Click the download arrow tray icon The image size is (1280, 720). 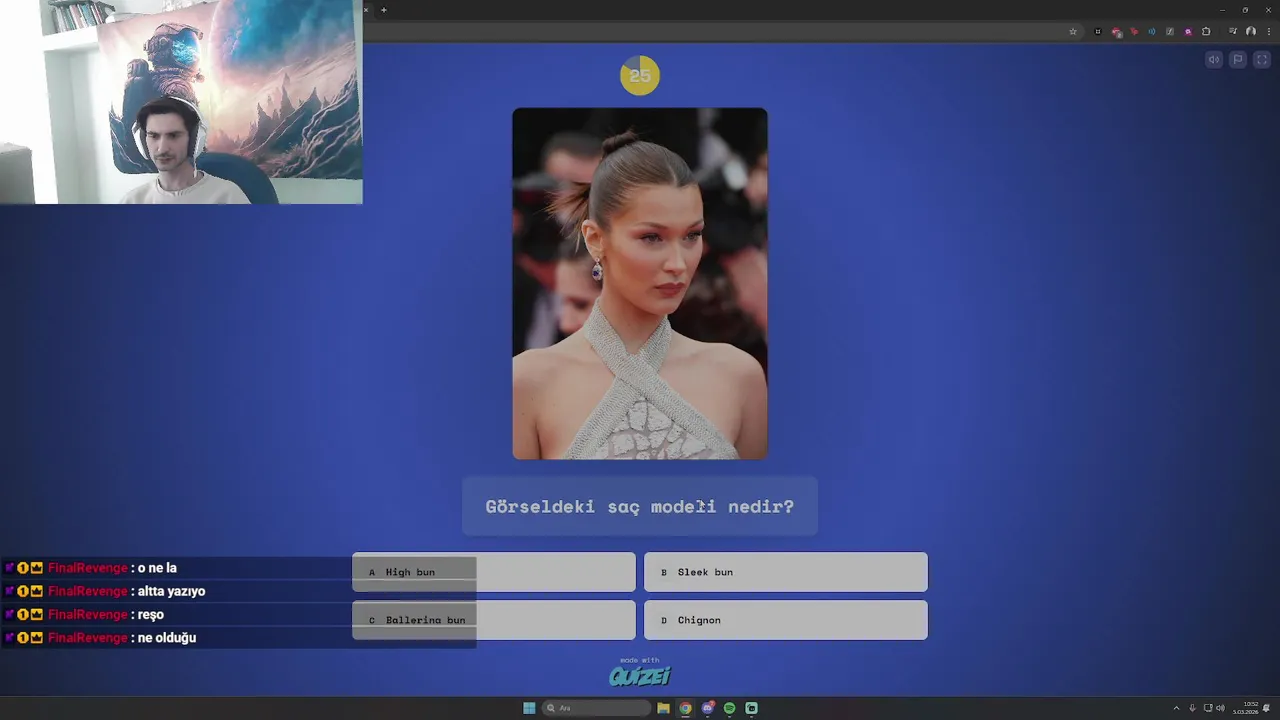pyautogui.click(x=1192, y=708)
